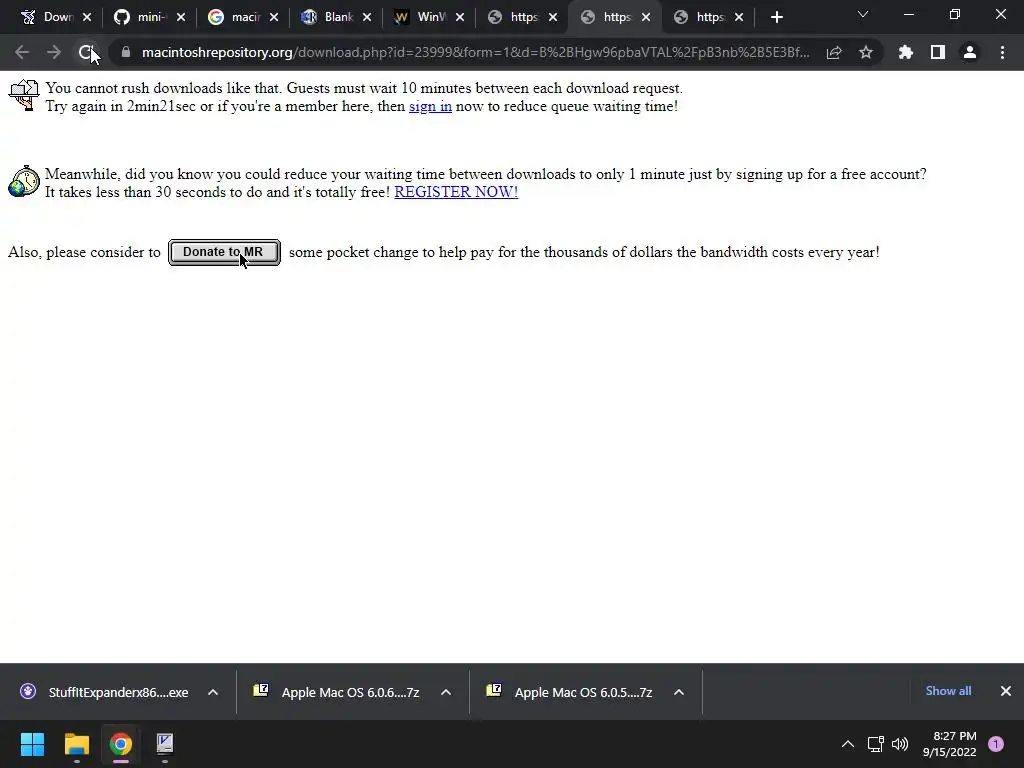Image resolution: width=1024 pixels, height=768 pixels.
Task: Toggle Chrome side panel
Action: pos(938,52)
